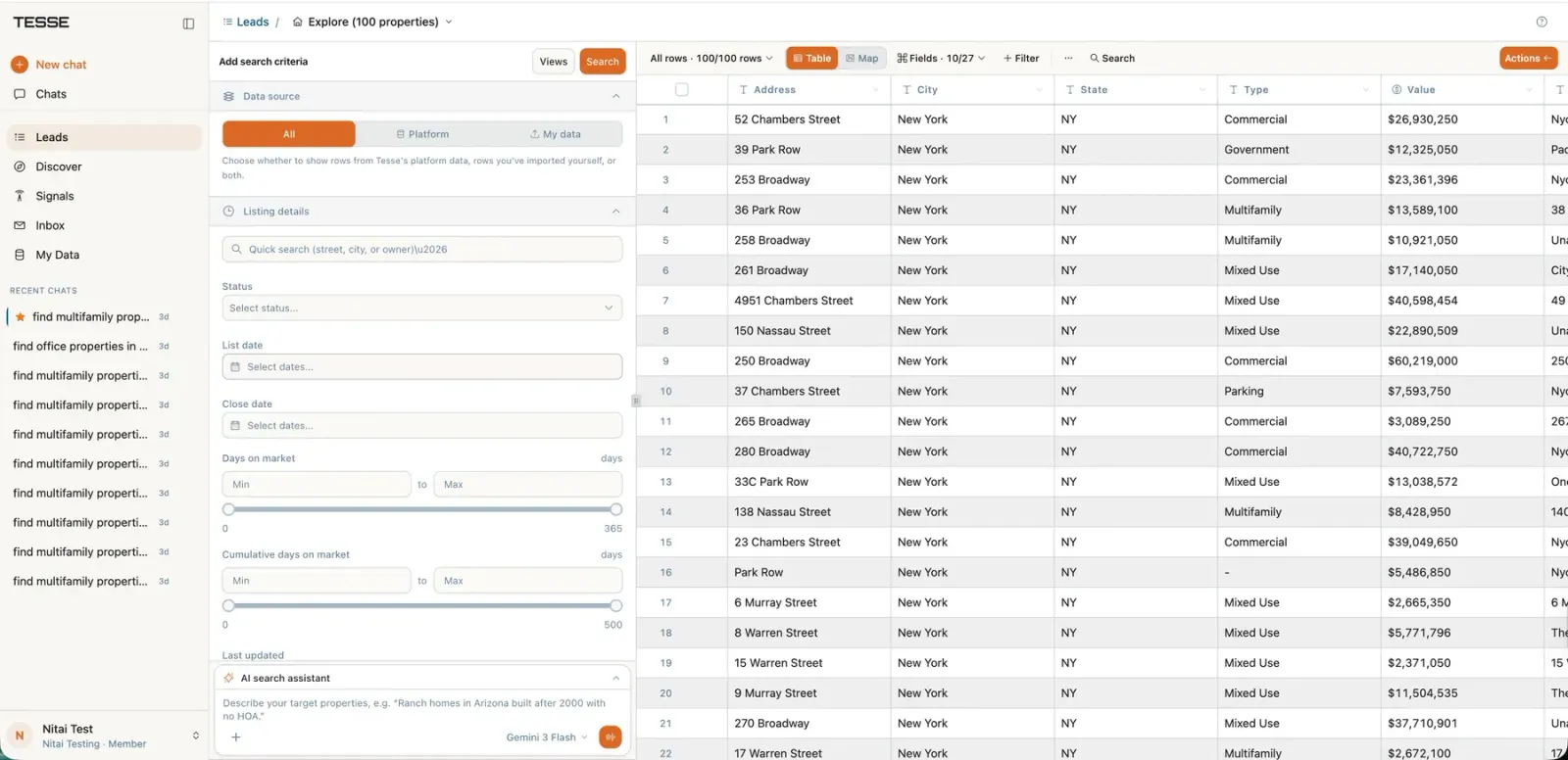Click Cumulative days on market Min field
The image size is (1568, 760).
[x=317, y=581]
